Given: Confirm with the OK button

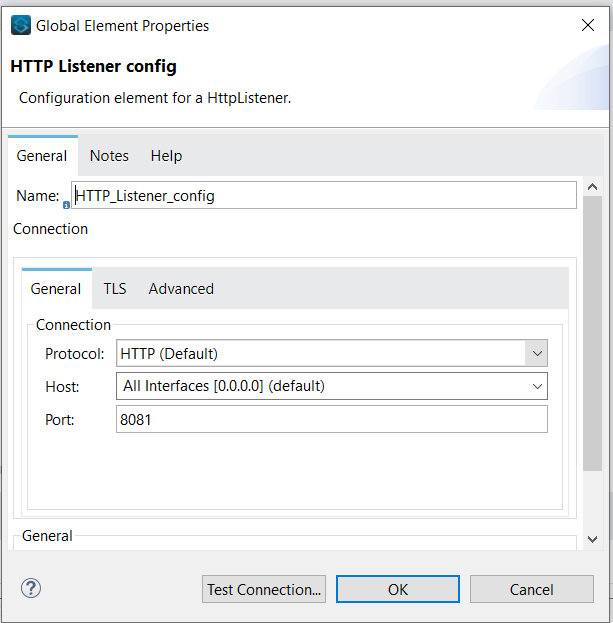Looking at the screenshot, I should coord(398,590).
